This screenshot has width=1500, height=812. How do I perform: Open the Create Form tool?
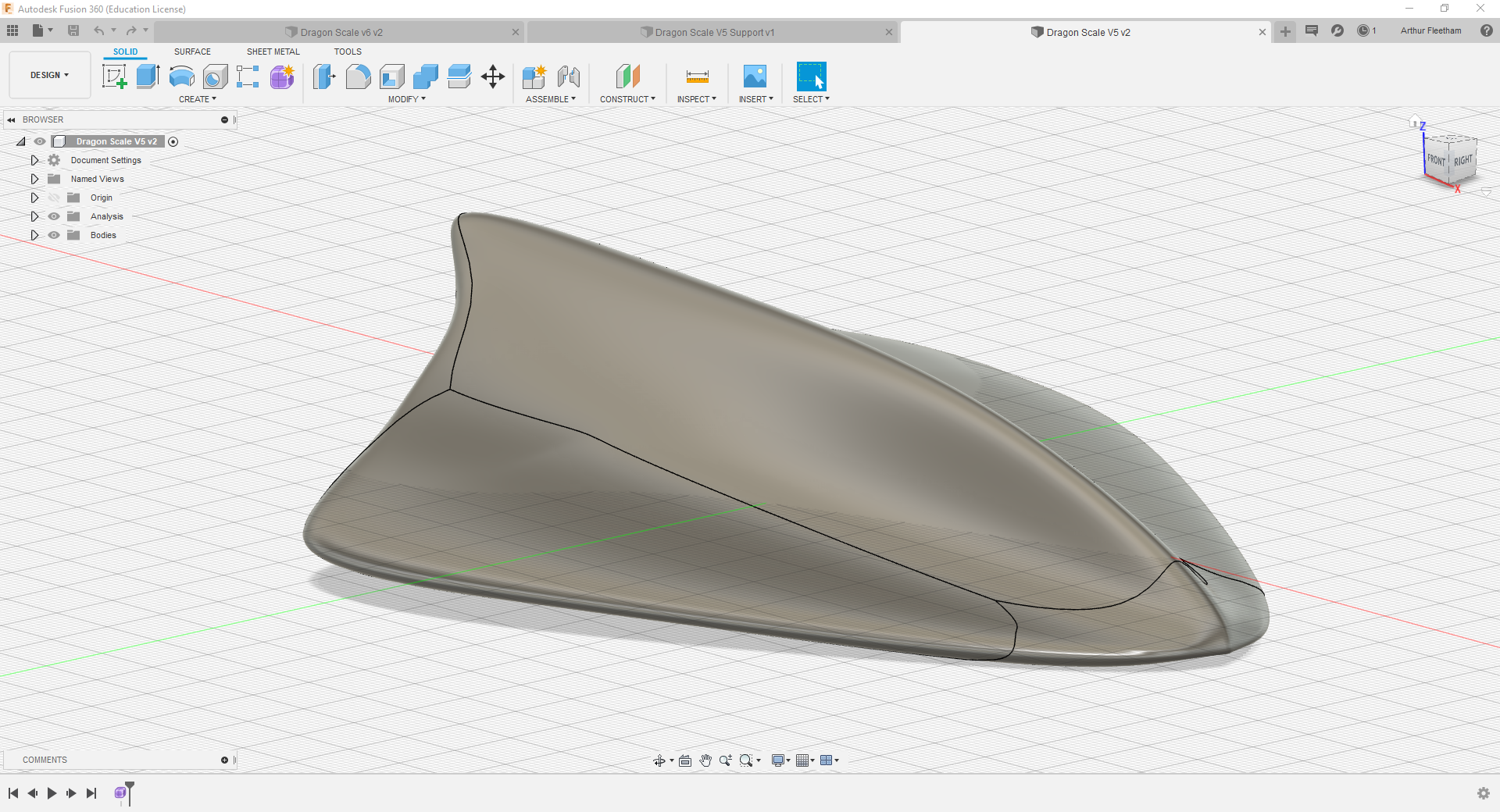tap(282, 77)
